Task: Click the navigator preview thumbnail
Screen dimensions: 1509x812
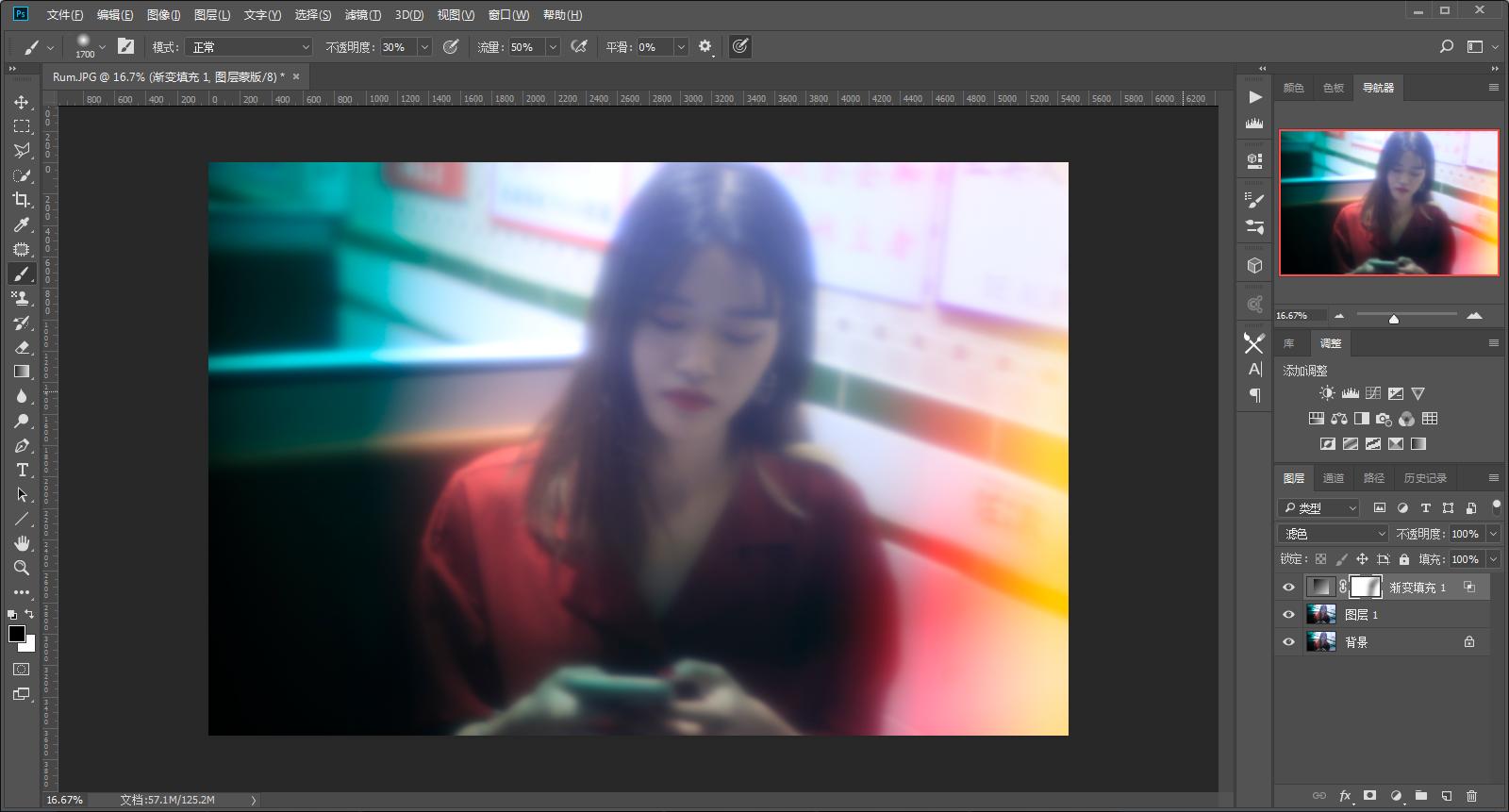Action: click(1388, 203)
